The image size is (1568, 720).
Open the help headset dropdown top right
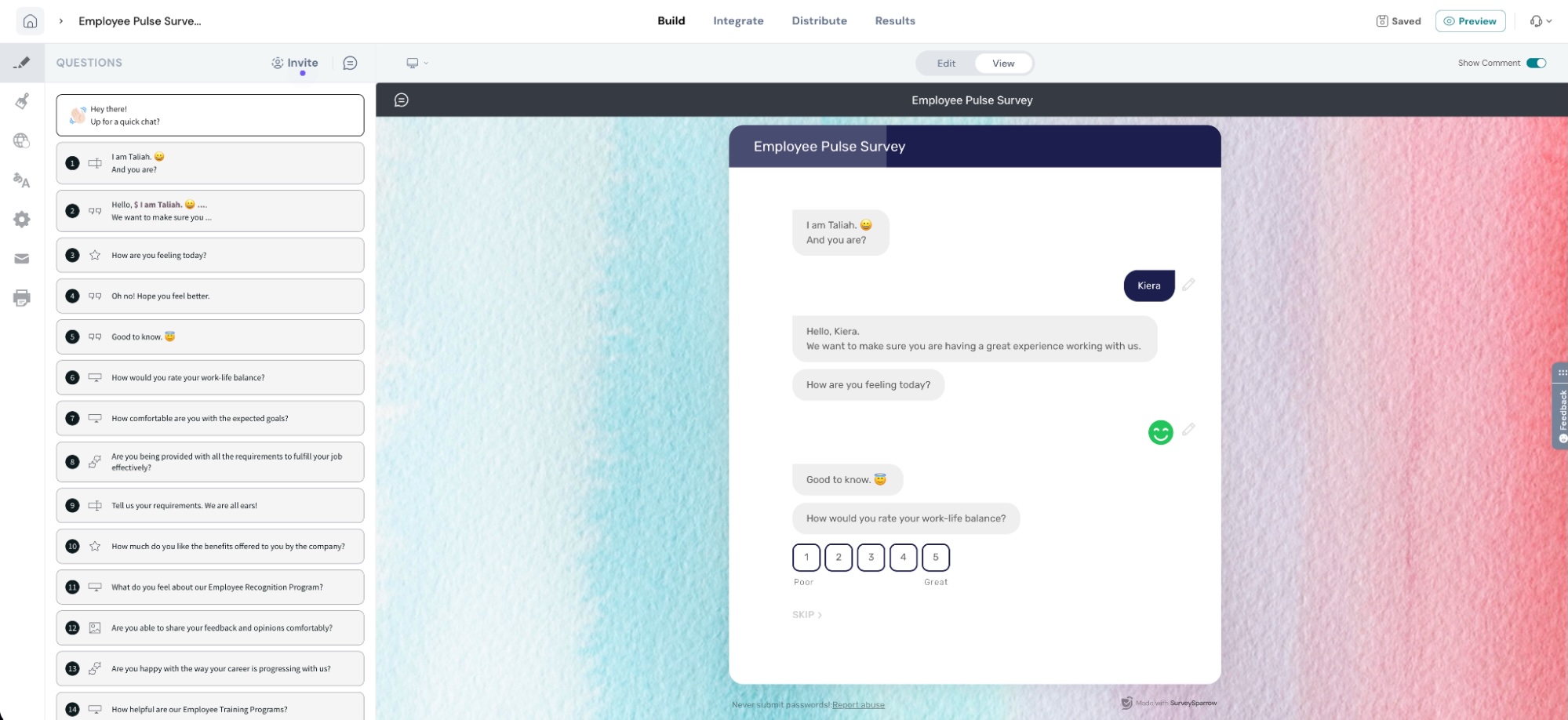1541,21
